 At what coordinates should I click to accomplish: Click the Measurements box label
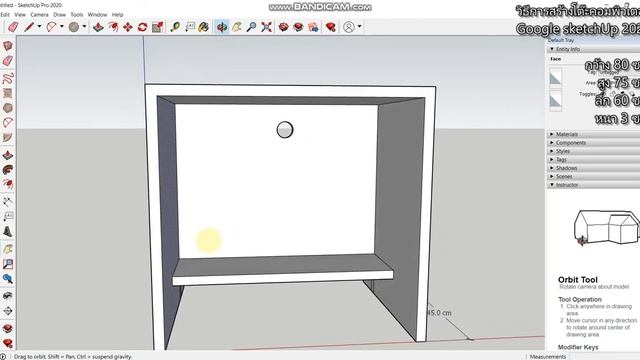(548, 356)
